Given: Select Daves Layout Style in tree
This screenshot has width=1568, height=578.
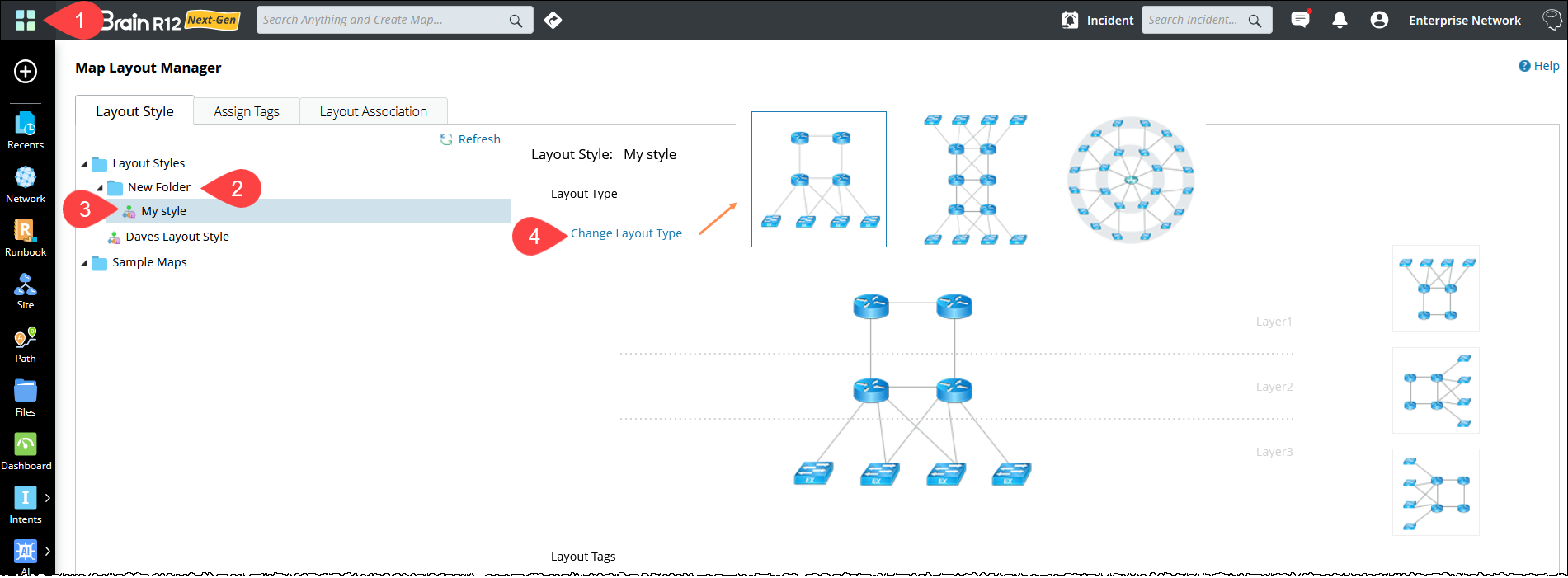Looking at the screenshot, I should (177, 237).
